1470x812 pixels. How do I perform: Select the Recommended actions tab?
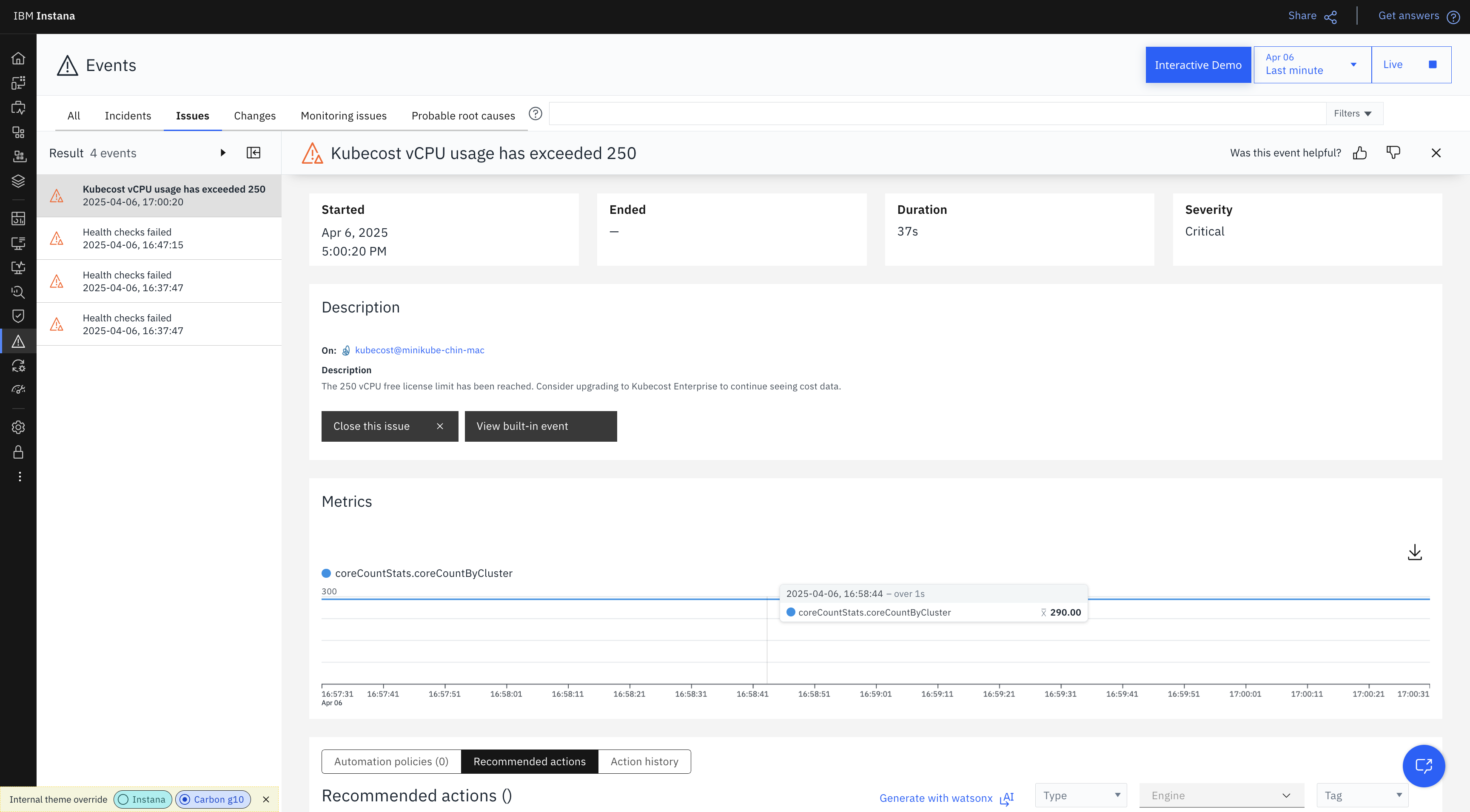click(529, 761)
